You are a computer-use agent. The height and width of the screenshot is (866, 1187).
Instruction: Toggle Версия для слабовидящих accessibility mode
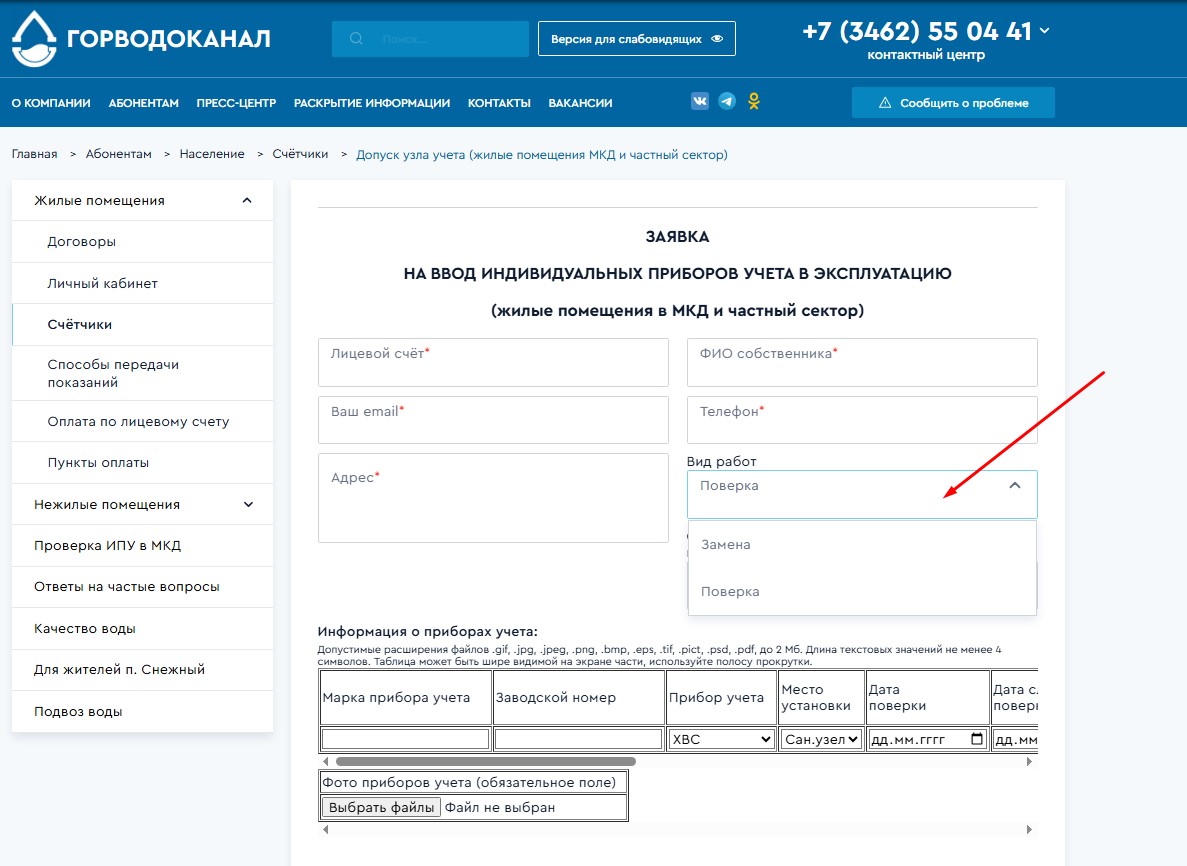tap(636, 39)
